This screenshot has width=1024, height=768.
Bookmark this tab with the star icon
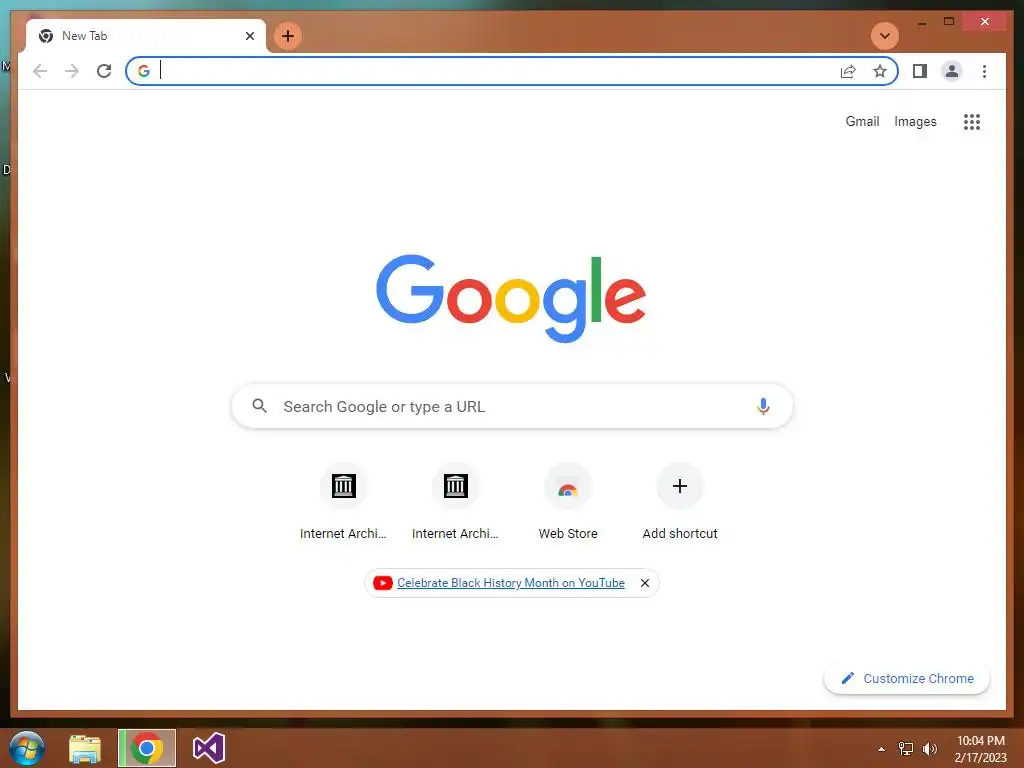pos(880,71)
